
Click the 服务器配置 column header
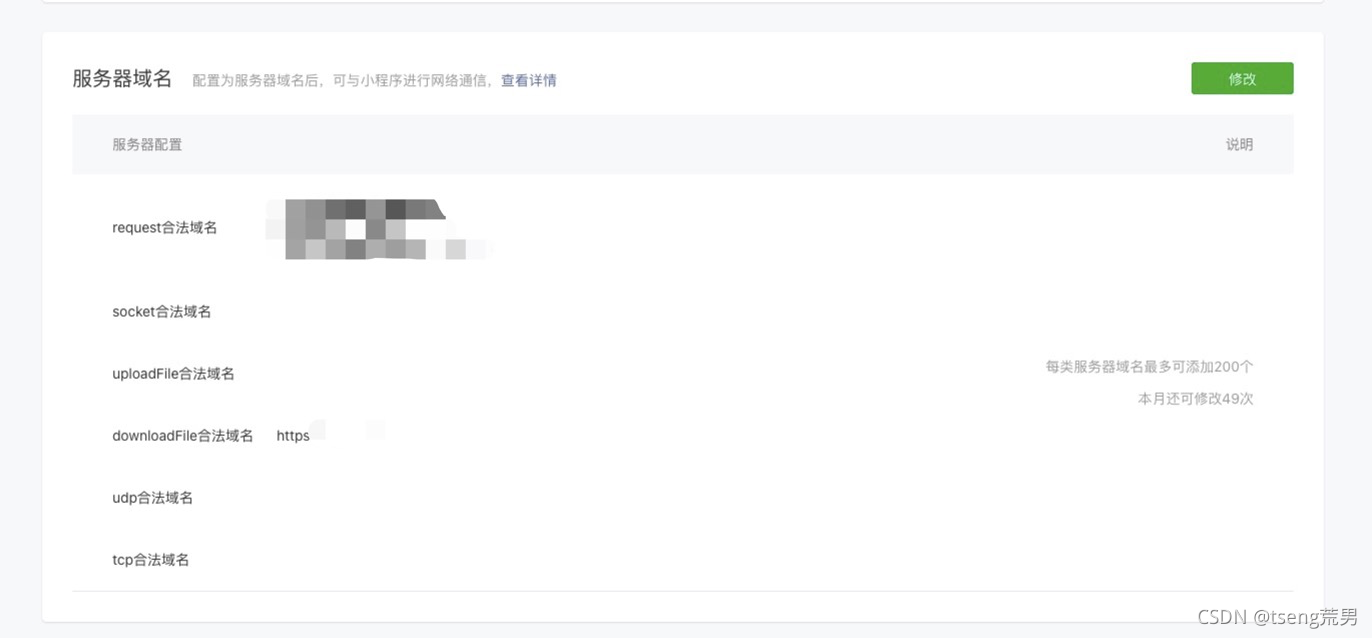147,145
